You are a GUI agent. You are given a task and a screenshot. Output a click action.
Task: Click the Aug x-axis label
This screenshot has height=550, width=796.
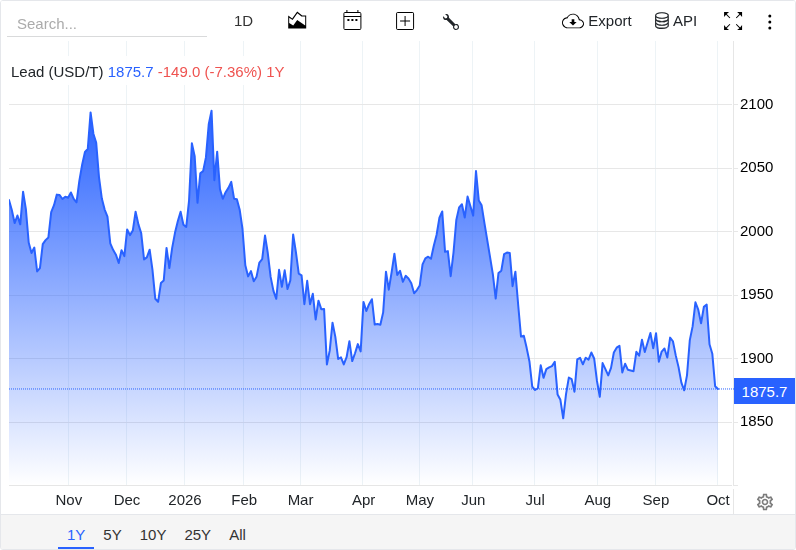click(598, 500)
